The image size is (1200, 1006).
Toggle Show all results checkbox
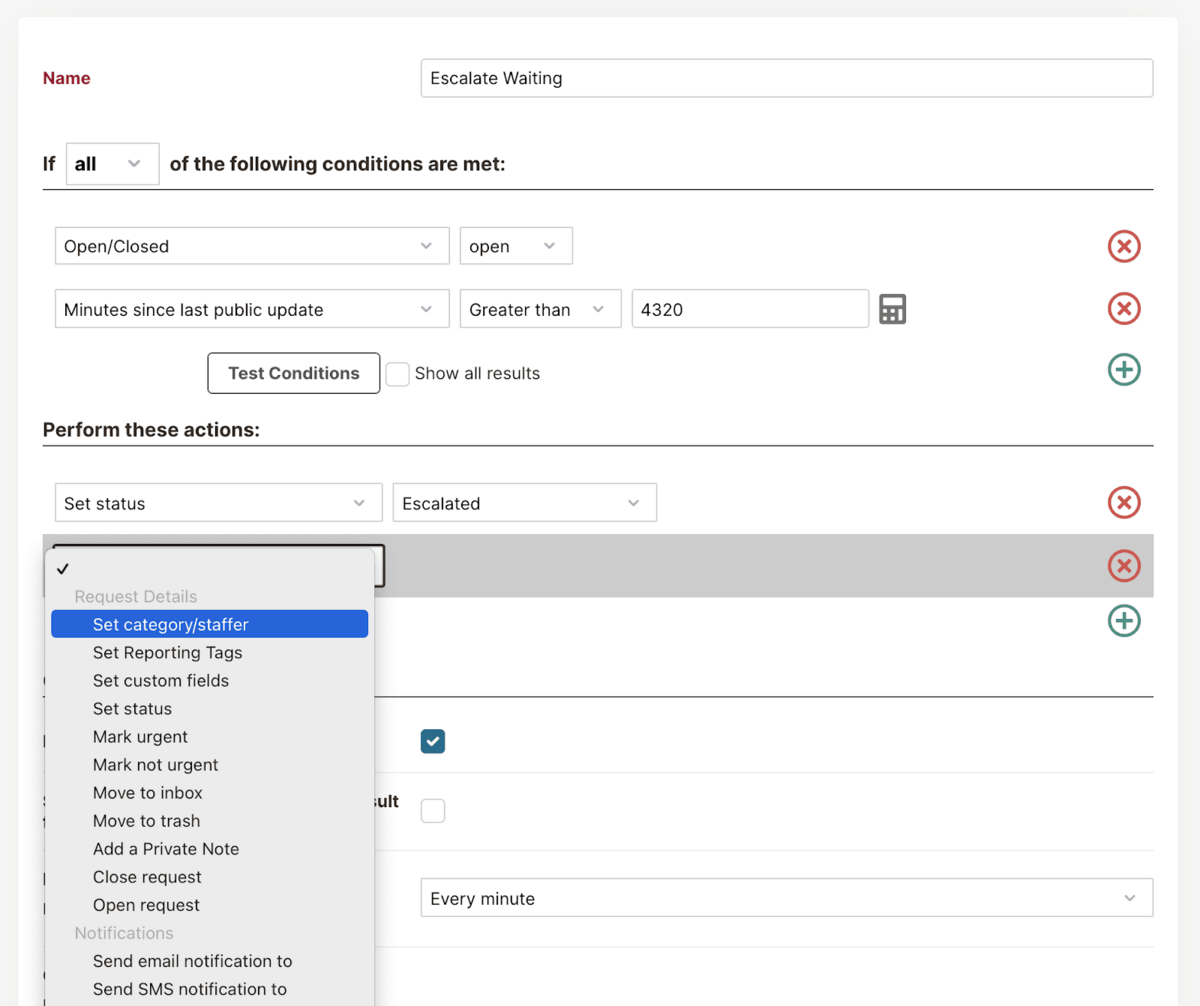point(398,374)
